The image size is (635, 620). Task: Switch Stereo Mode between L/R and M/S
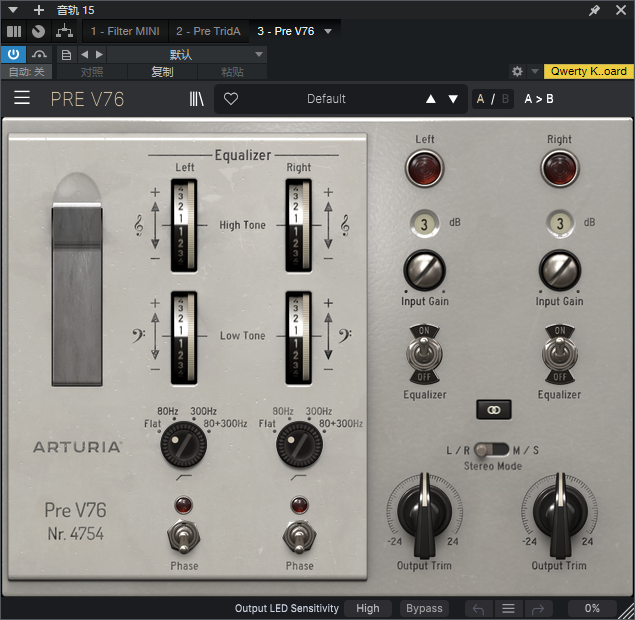tap(492, 450)
